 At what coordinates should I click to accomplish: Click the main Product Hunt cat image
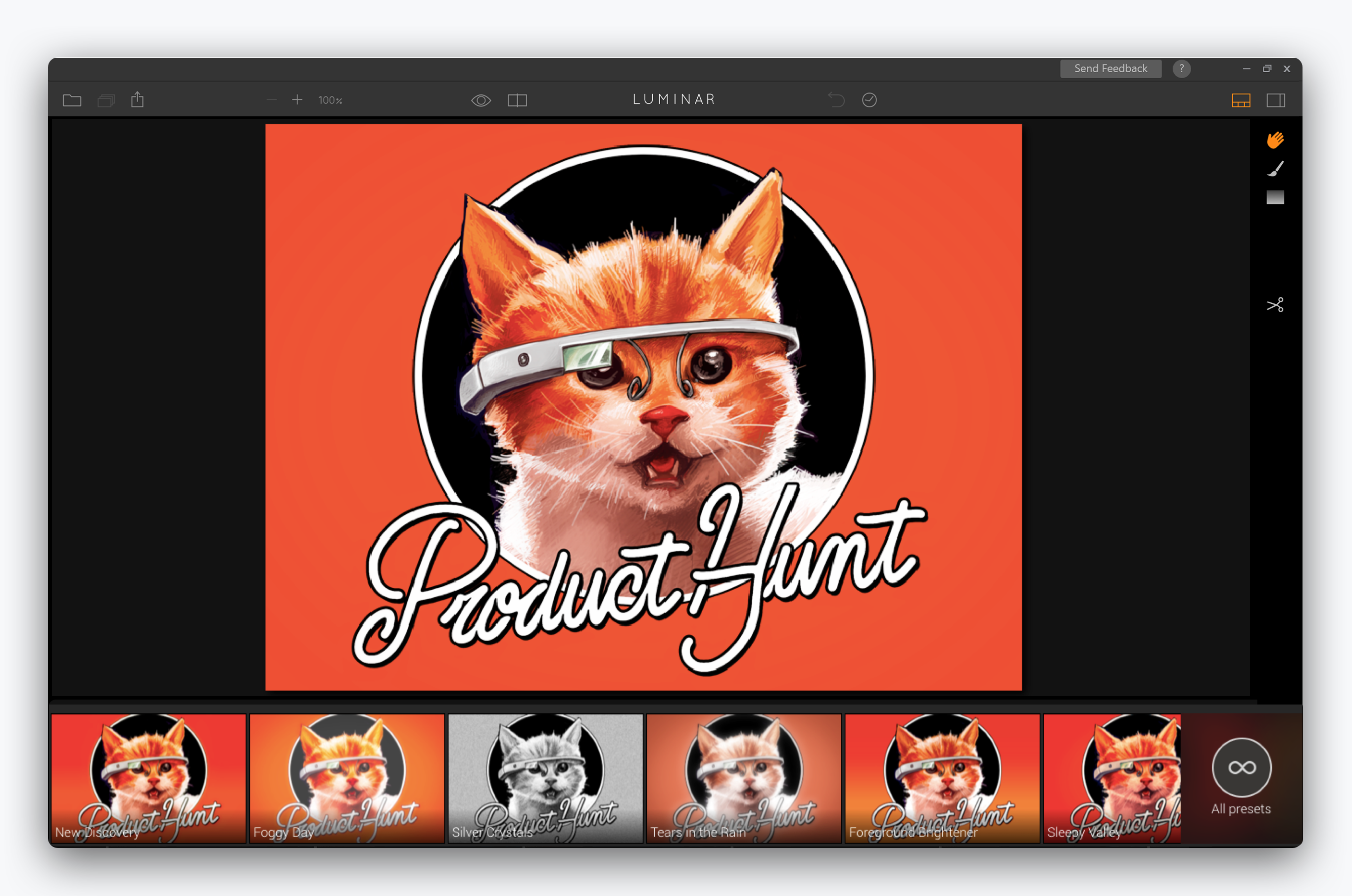[x=643, y=407]
